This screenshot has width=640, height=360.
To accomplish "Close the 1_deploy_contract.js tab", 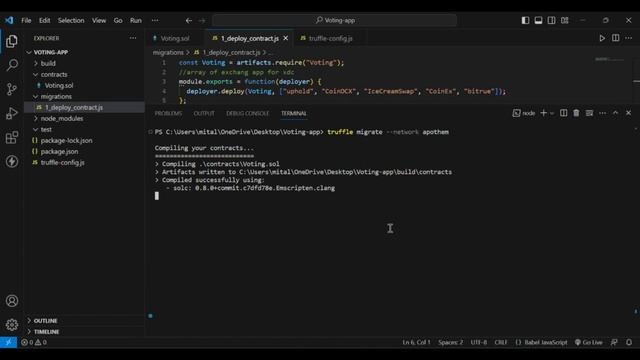I will point(286,38).
